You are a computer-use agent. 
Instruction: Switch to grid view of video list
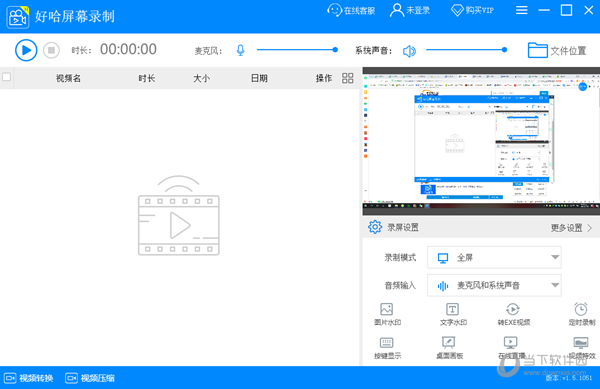click(347, 78)
